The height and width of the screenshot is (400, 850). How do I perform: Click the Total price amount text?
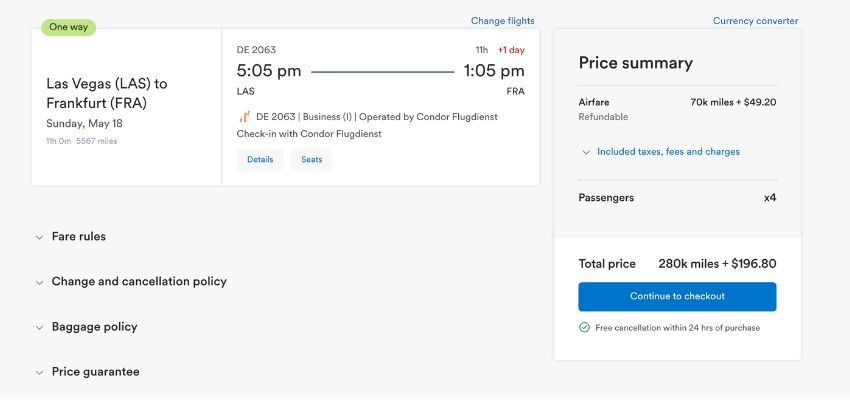[x=717, y=264]
